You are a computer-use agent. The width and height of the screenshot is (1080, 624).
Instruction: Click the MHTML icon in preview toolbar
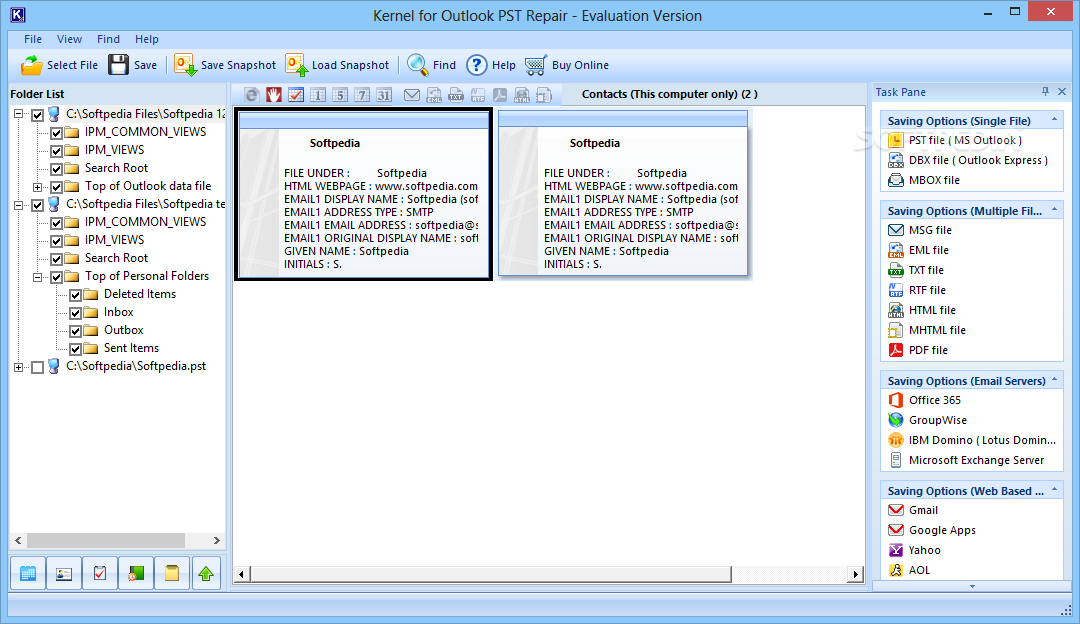[544, 95]
